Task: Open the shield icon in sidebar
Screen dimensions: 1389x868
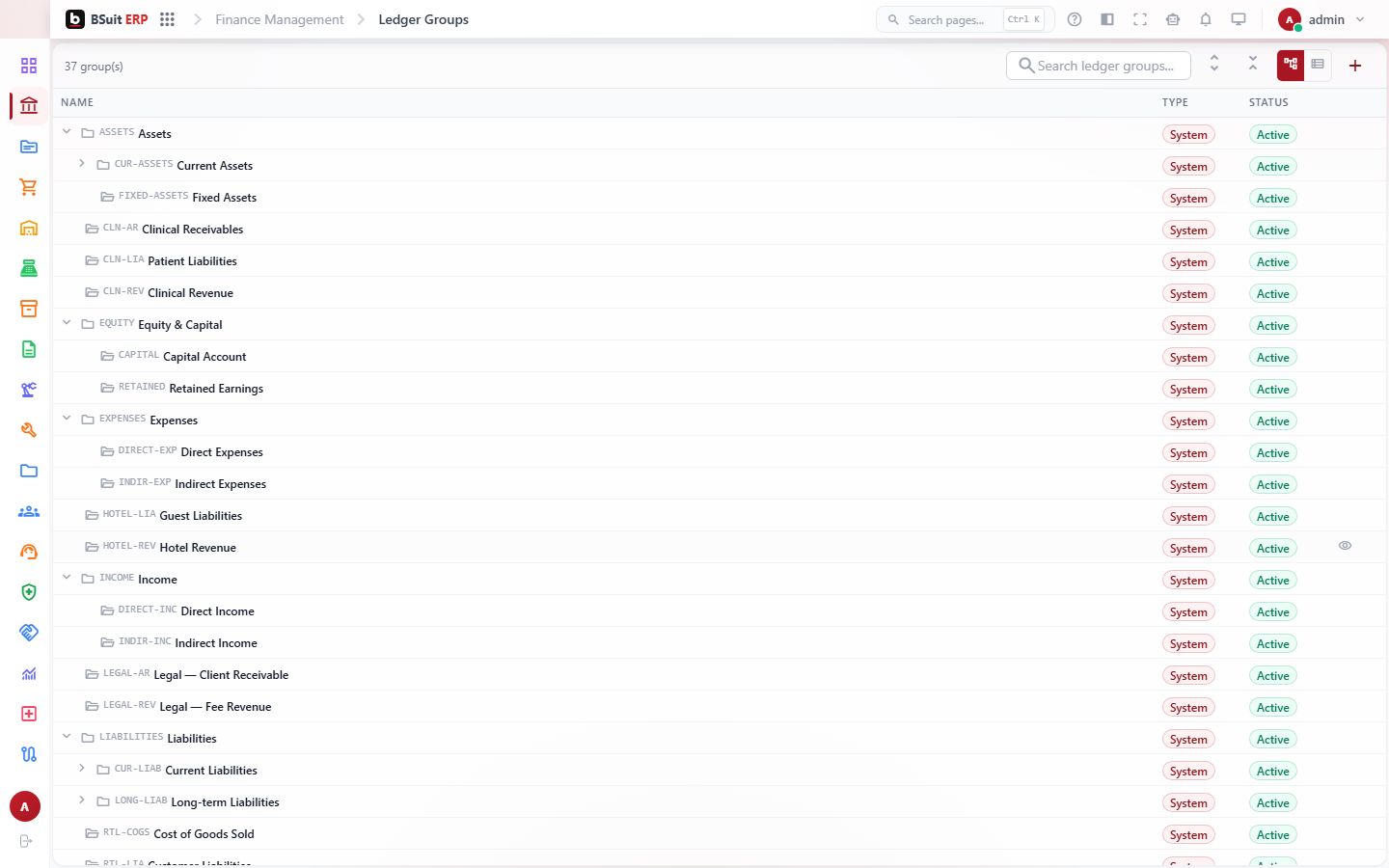Action: click(29, 592)
